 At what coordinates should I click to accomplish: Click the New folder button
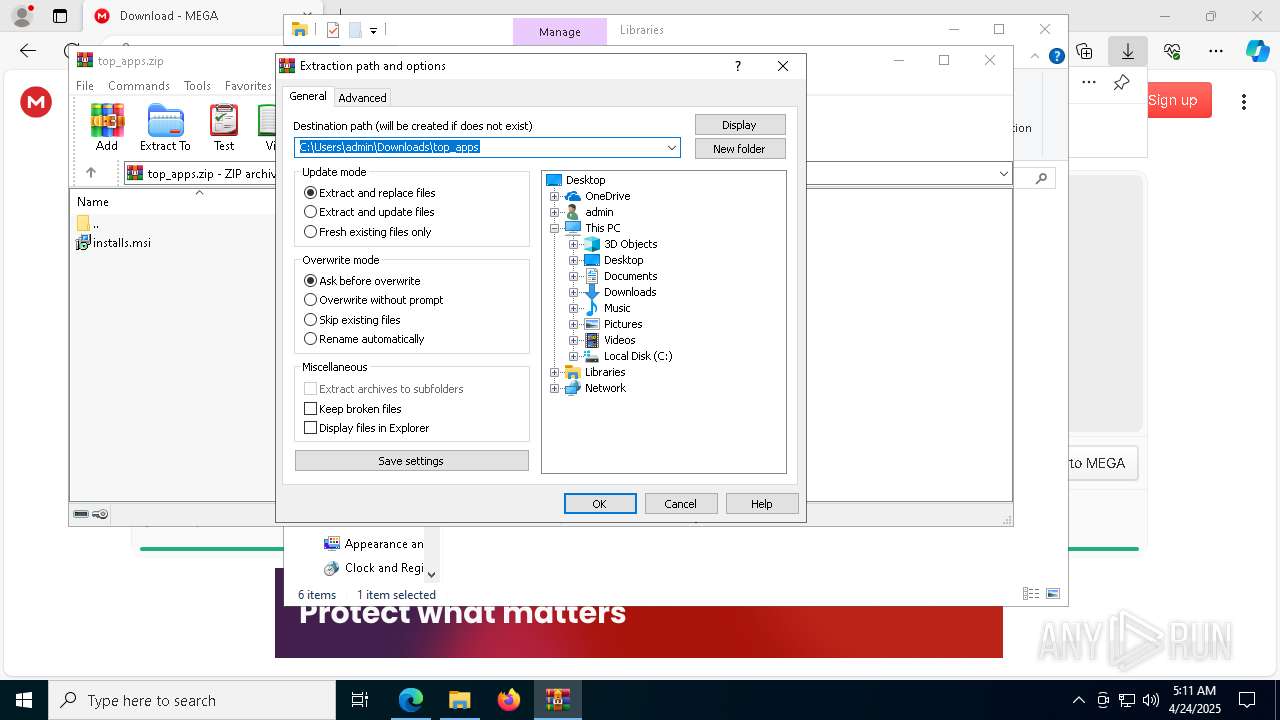[x=740, y=148]
